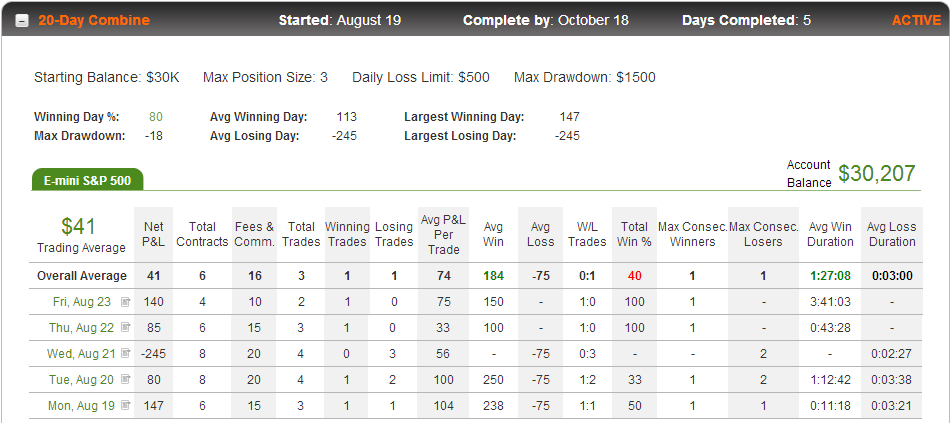Image resolution: width=952 pixels, height=423 pixels.
Task: Click the Total Win % column header
Action: pos(634,234)
